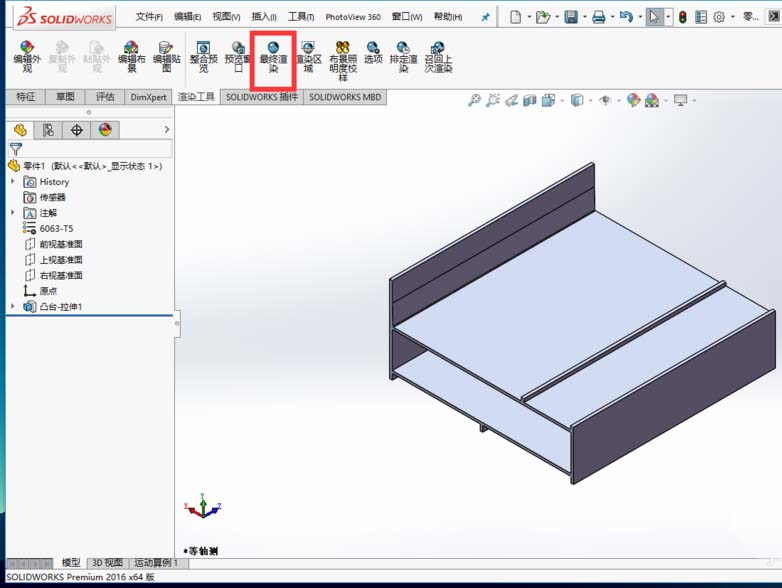Select the 运动算例 1 bottom tab
782x588 pixels.
click(x=156, y=563)
